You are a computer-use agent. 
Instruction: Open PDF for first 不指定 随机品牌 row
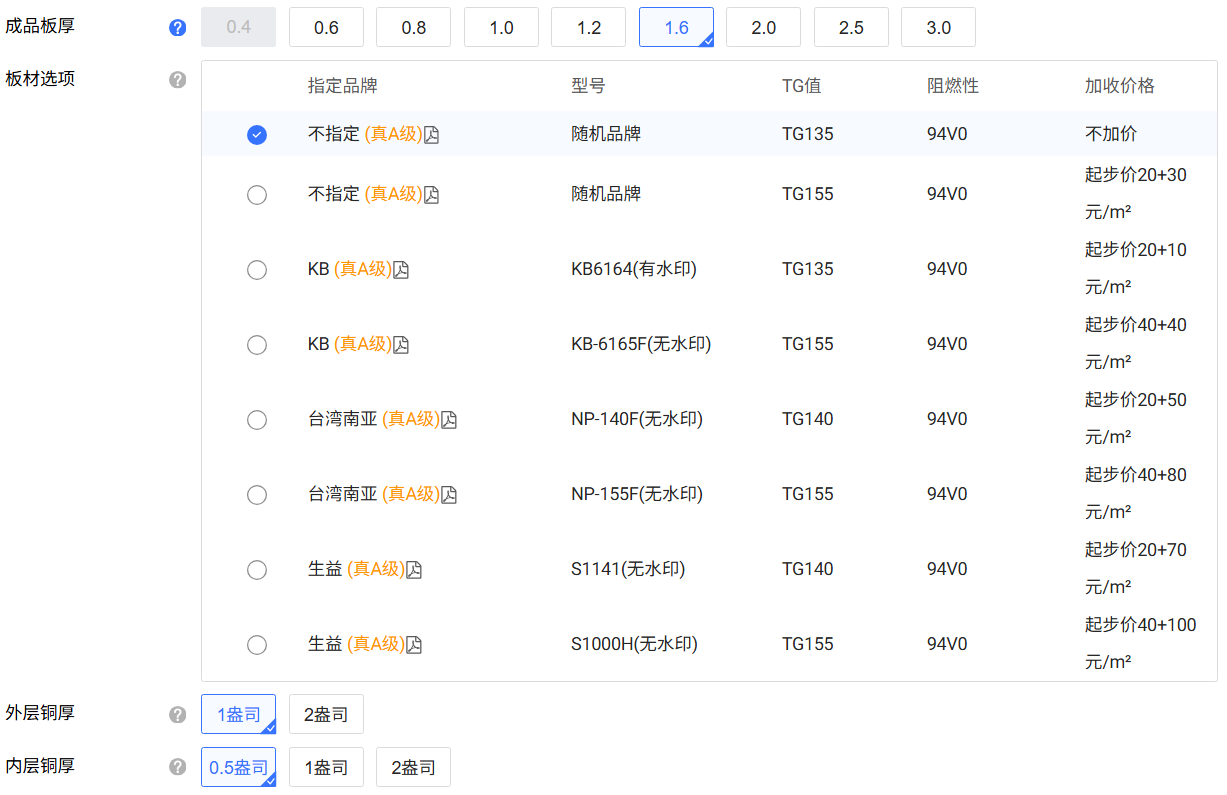431,133
